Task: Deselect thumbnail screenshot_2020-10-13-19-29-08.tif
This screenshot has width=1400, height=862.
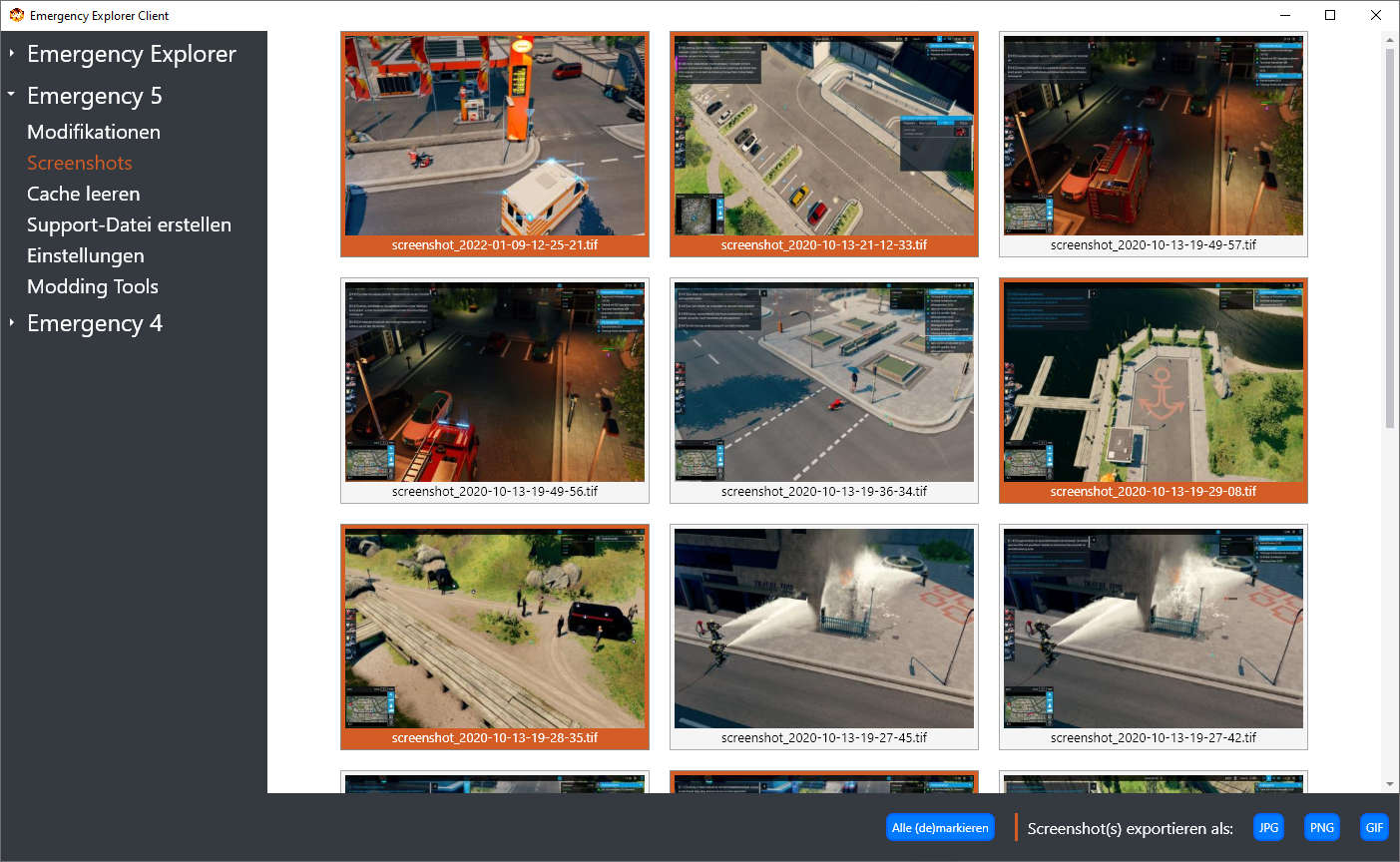Action: coord(1154,390)
